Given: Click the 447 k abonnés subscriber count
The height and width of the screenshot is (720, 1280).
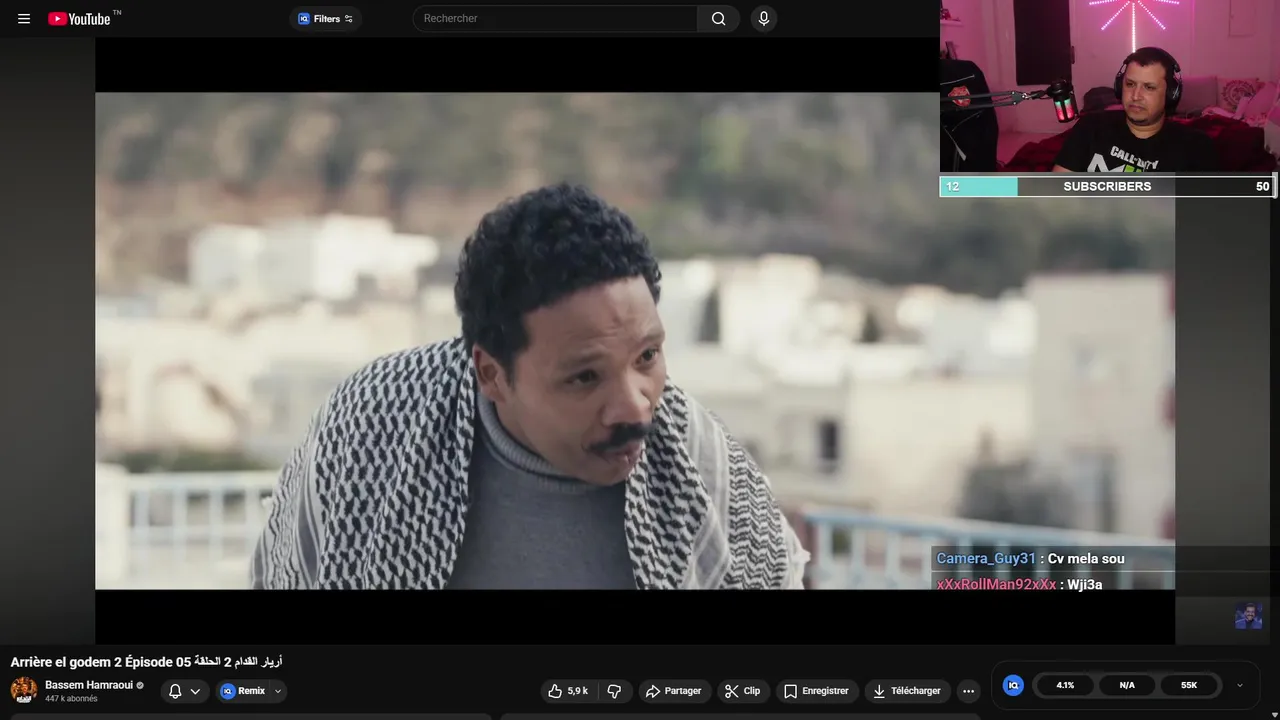Looking at the screenshot, I should [71, 699].
